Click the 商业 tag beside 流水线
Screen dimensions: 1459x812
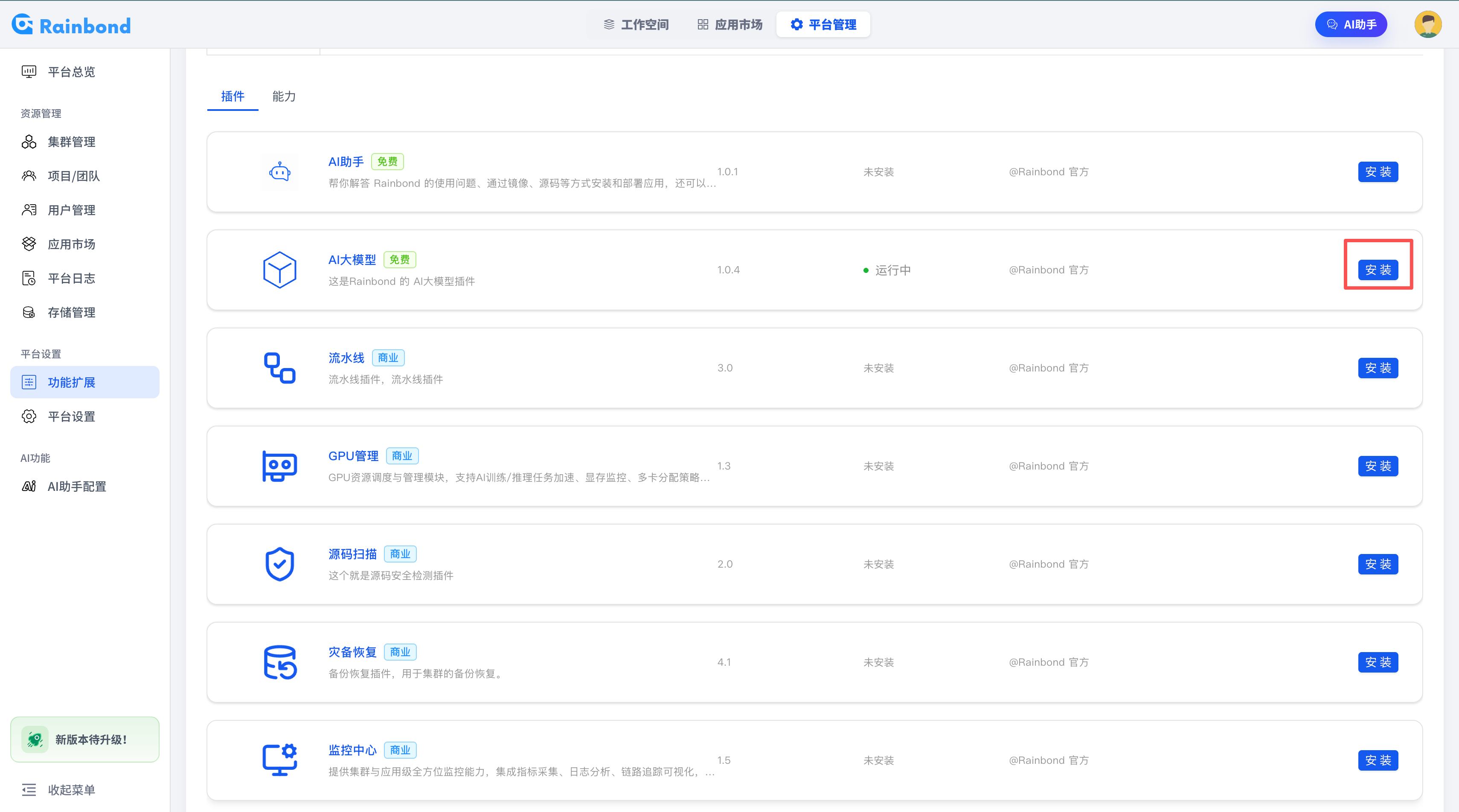(x=388, y=358)
